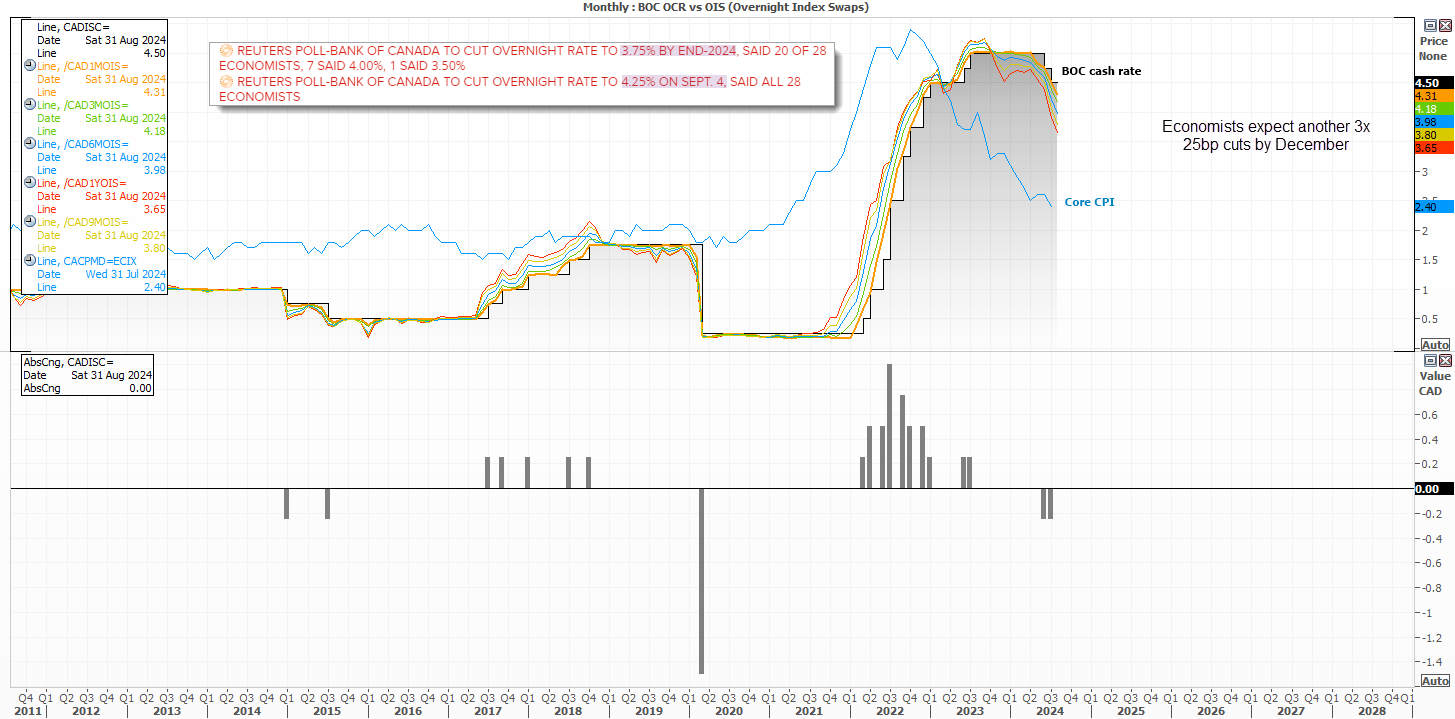Click the 2020 year label on time axis
Image resolution: width=1455 pixels, height=719 pixels.
[729, 711]
